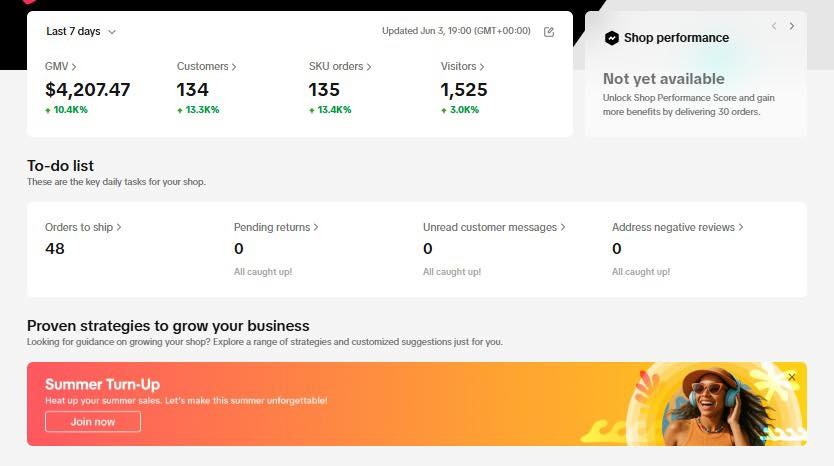
Task: Open Orders to ship list
Action: coord(83,228)
